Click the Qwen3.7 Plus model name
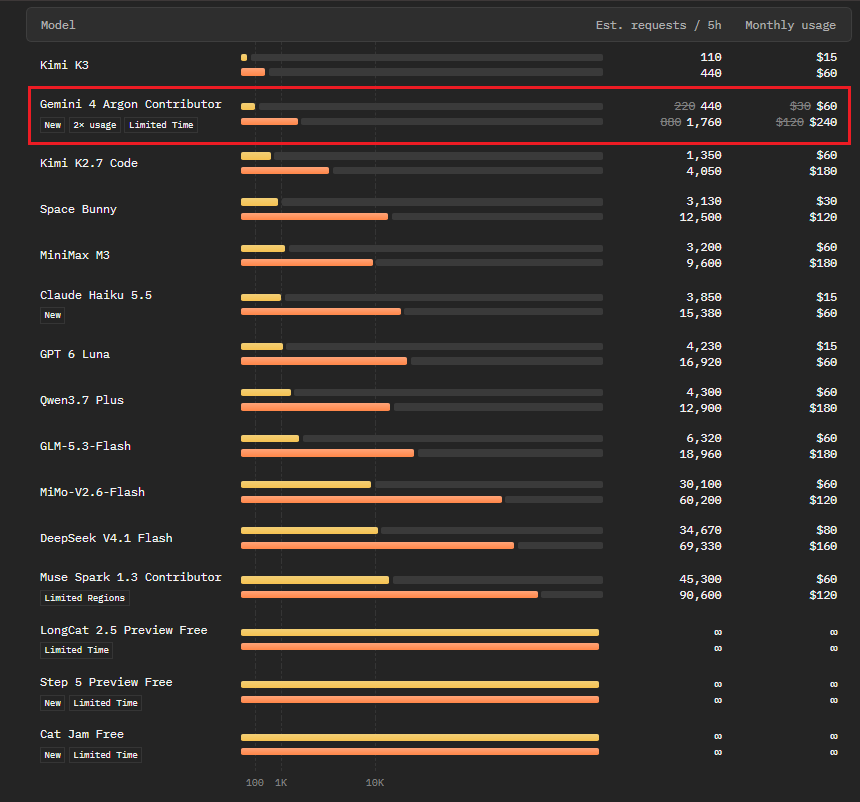The image size is (860, 802). [x=82, y=400]
